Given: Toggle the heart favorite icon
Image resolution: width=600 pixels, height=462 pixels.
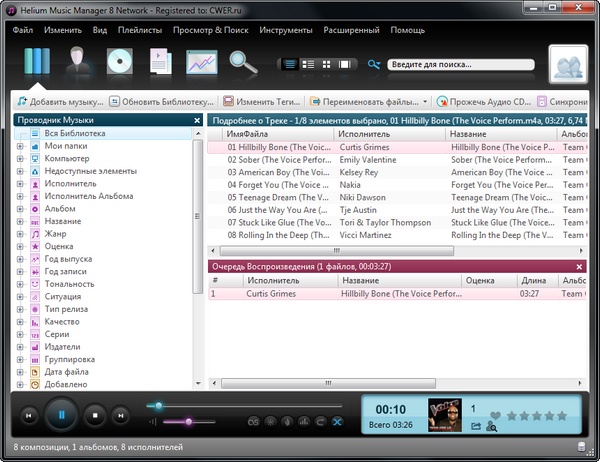Looking at the screenshot, I should [495, 415].
